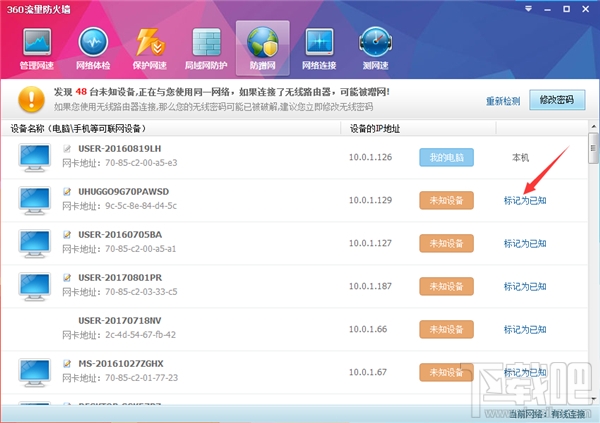
Task: Mark USER-20170801PR as known (标记为已知)
Action: coord(525,286)
